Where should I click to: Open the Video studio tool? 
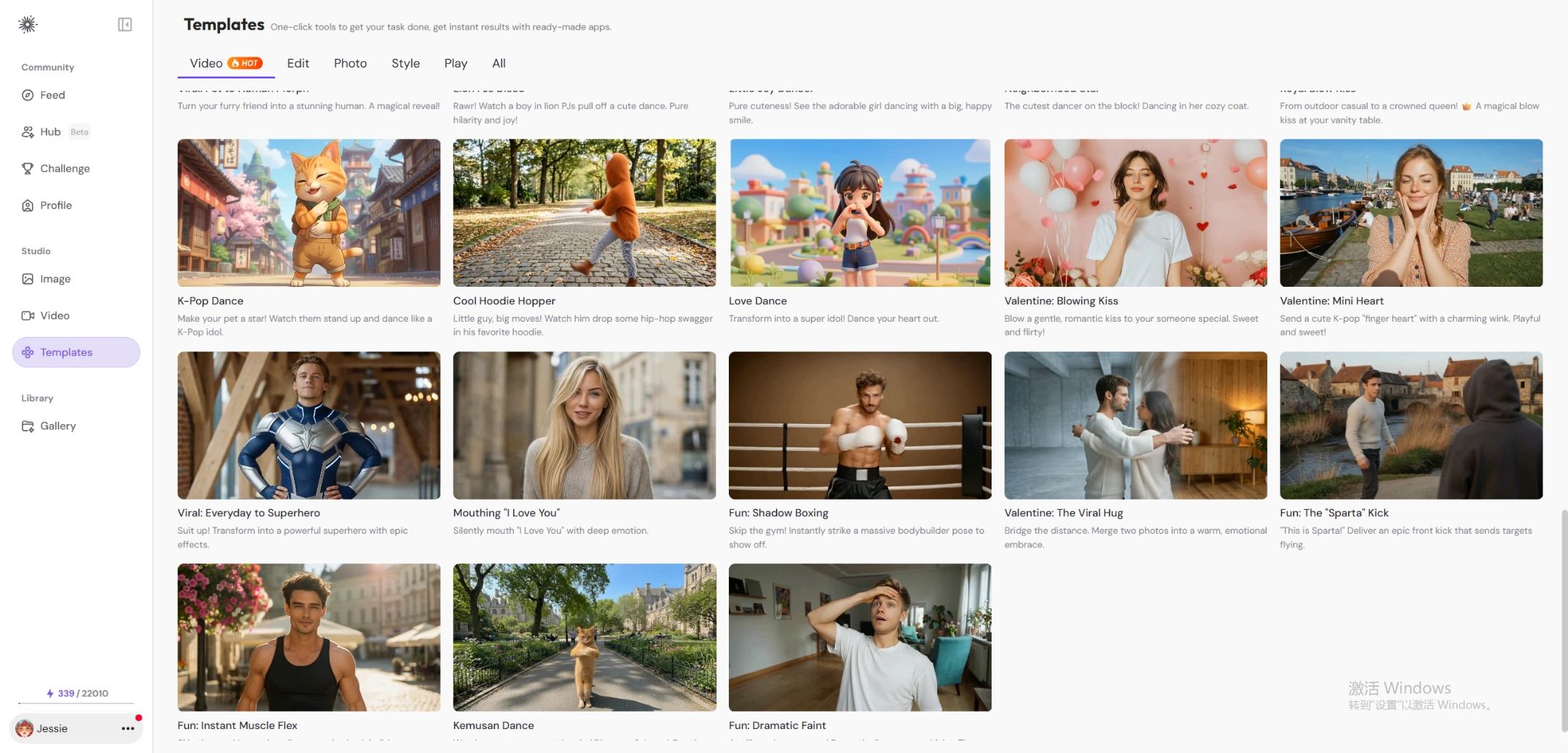[x=55, y=315]
